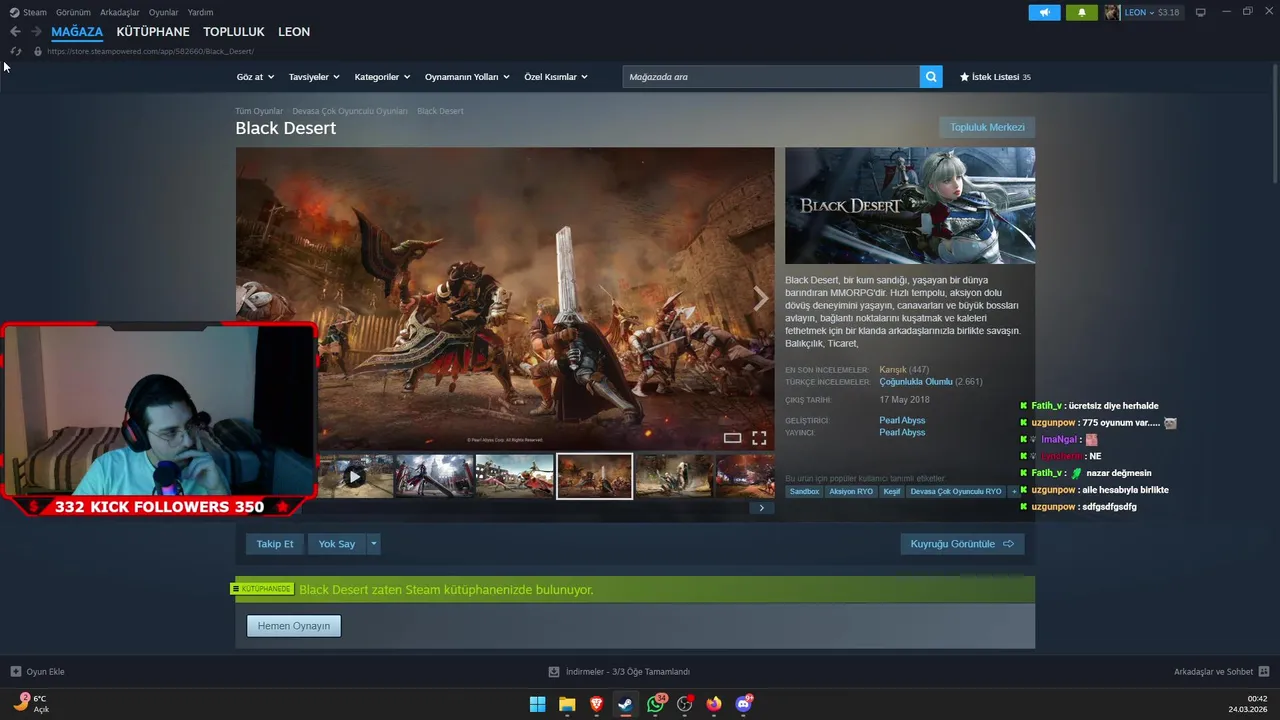Expand the Göz at dropdown

click(x=255, y=77)
